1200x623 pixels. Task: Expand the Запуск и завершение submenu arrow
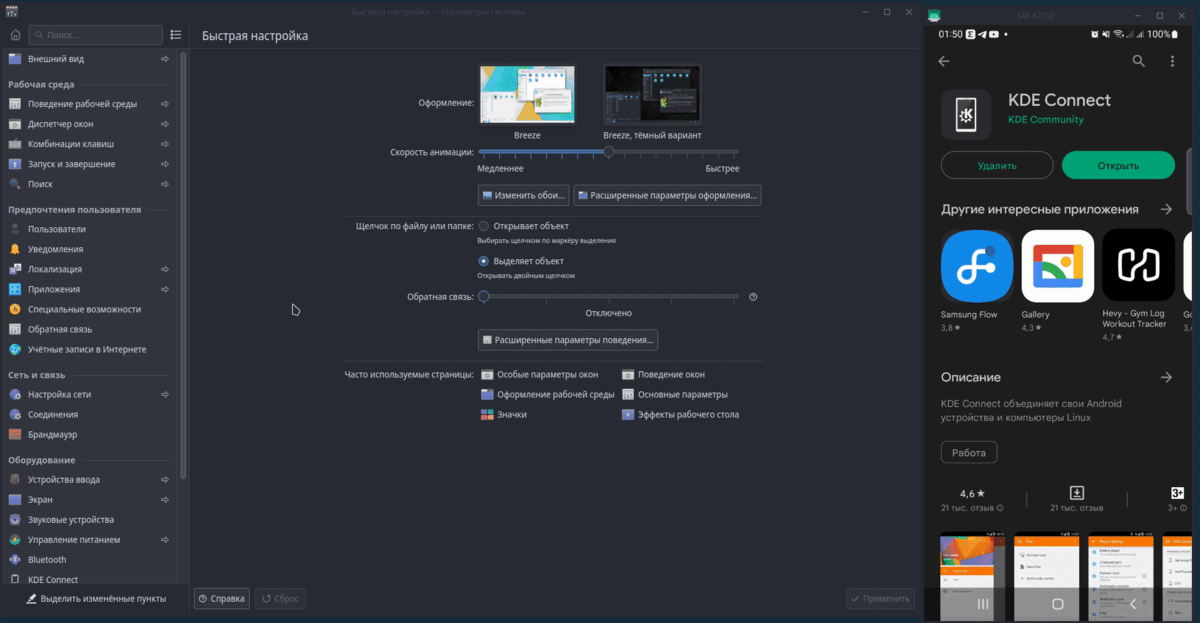[x=165, y=164]
